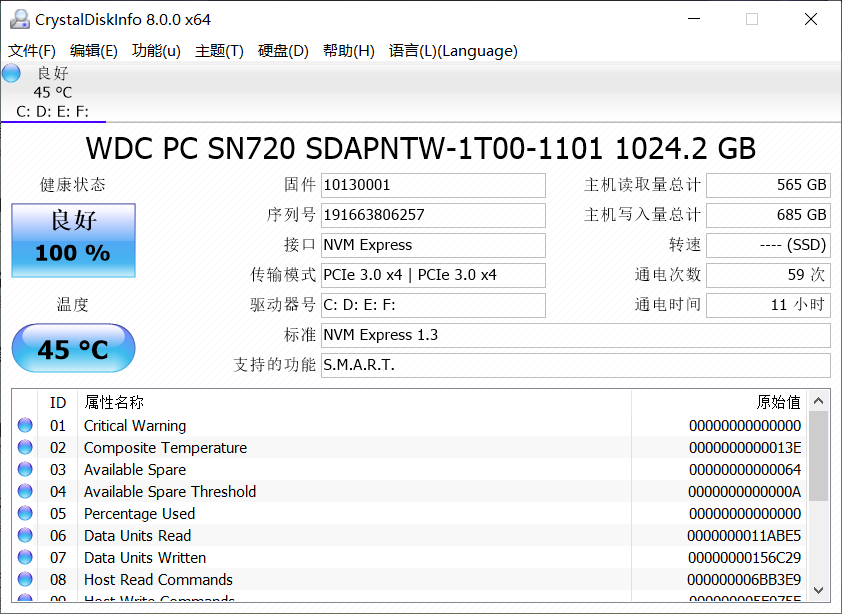Select the Percentage Used attribute name
Screen dimensions: 842x614
pos(140,514)
